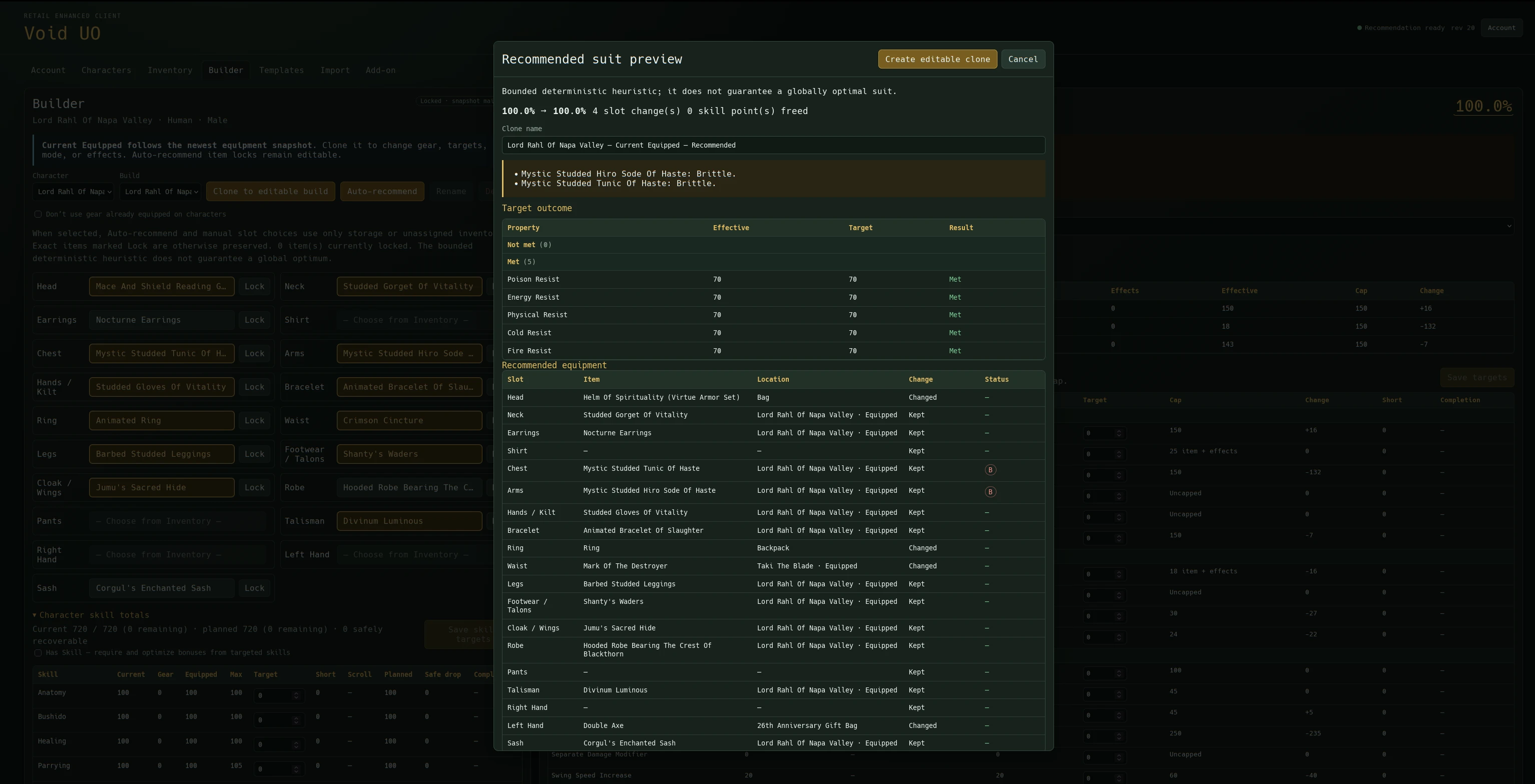
Task: Click the Auto-recommend button
Action: coord(382,192)
